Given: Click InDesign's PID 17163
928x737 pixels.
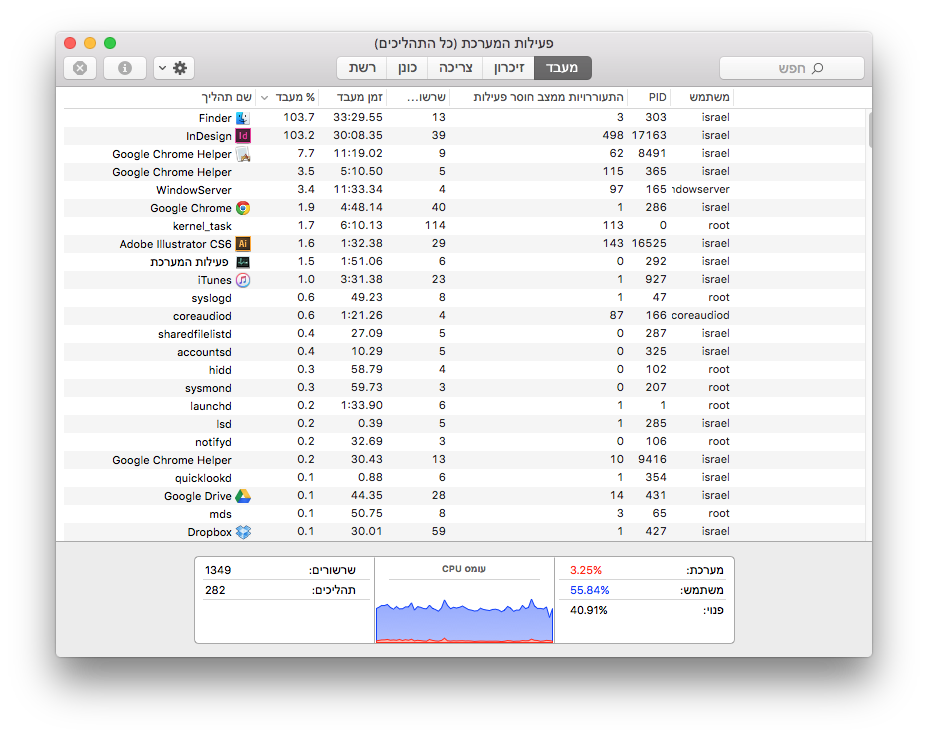Looking at the screenshot, I should click(649, 135).
